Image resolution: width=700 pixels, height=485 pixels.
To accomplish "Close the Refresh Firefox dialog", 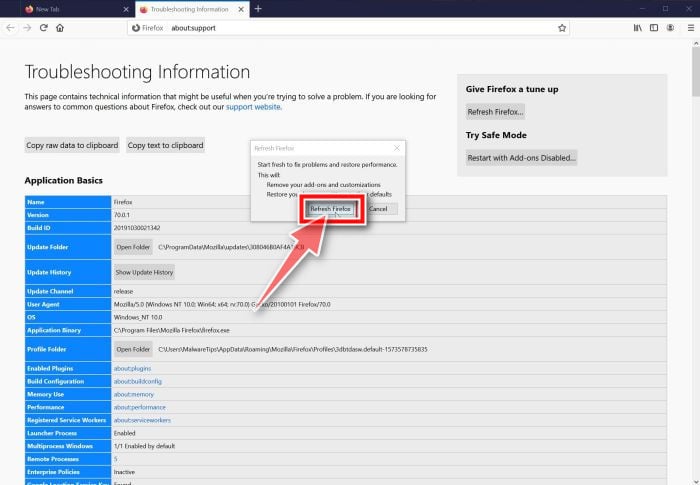I will (397, 148).
